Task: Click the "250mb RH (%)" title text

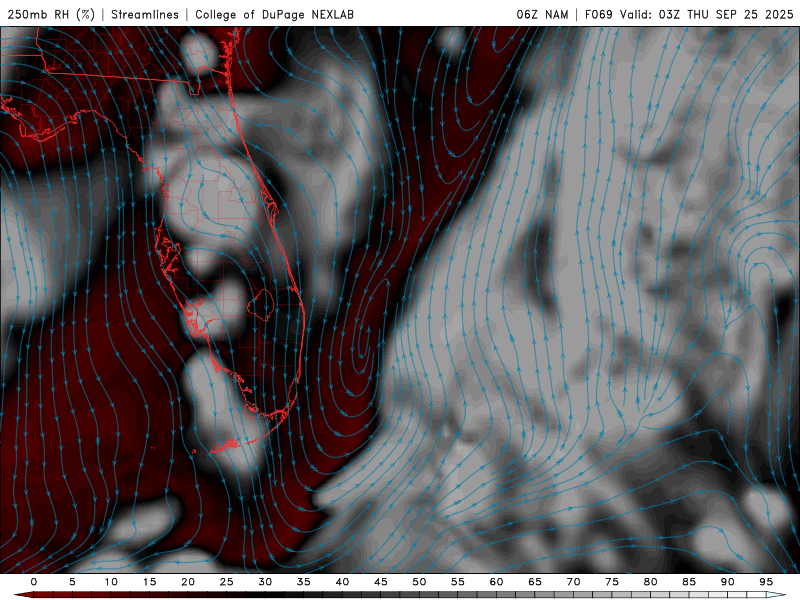Action: [51, 14]
